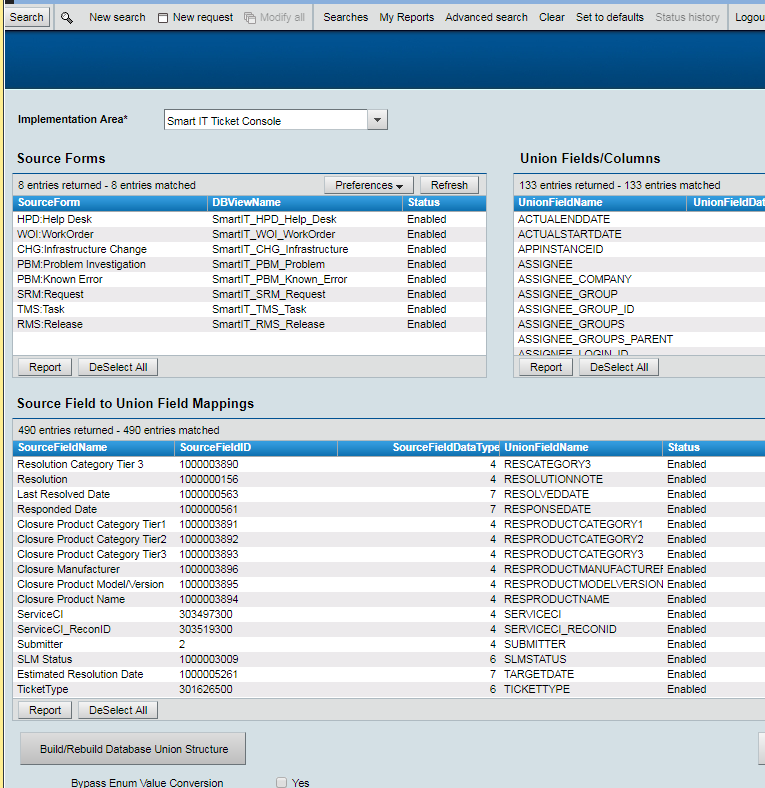Select ASSIGNEE_GROUP_ID union field
Screen dimensions: 765x788
point(639,309)
